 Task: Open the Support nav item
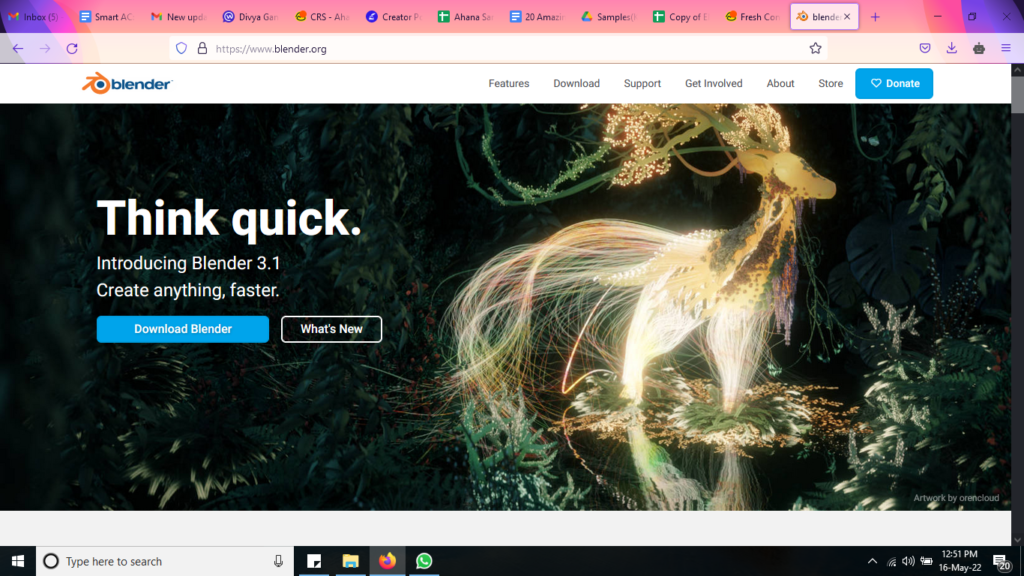pyautogui.click(x=642, y=84)
